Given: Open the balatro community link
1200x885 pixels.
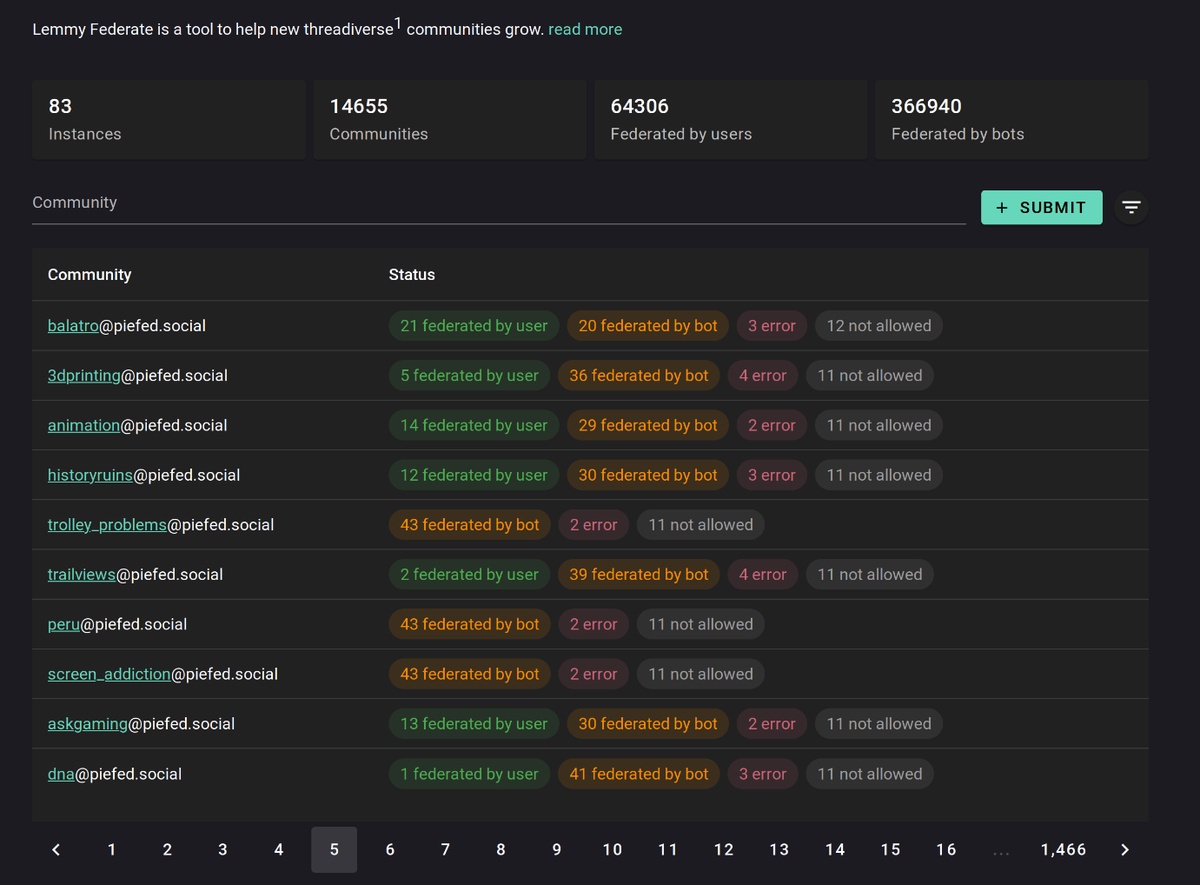Looking at the screenshot, I should 73,326.
